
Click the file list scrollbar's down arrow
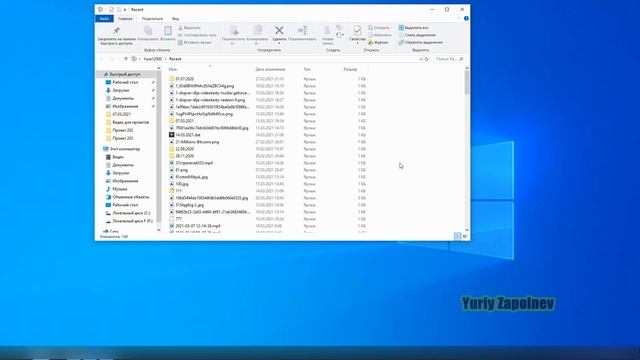(467, 230)
